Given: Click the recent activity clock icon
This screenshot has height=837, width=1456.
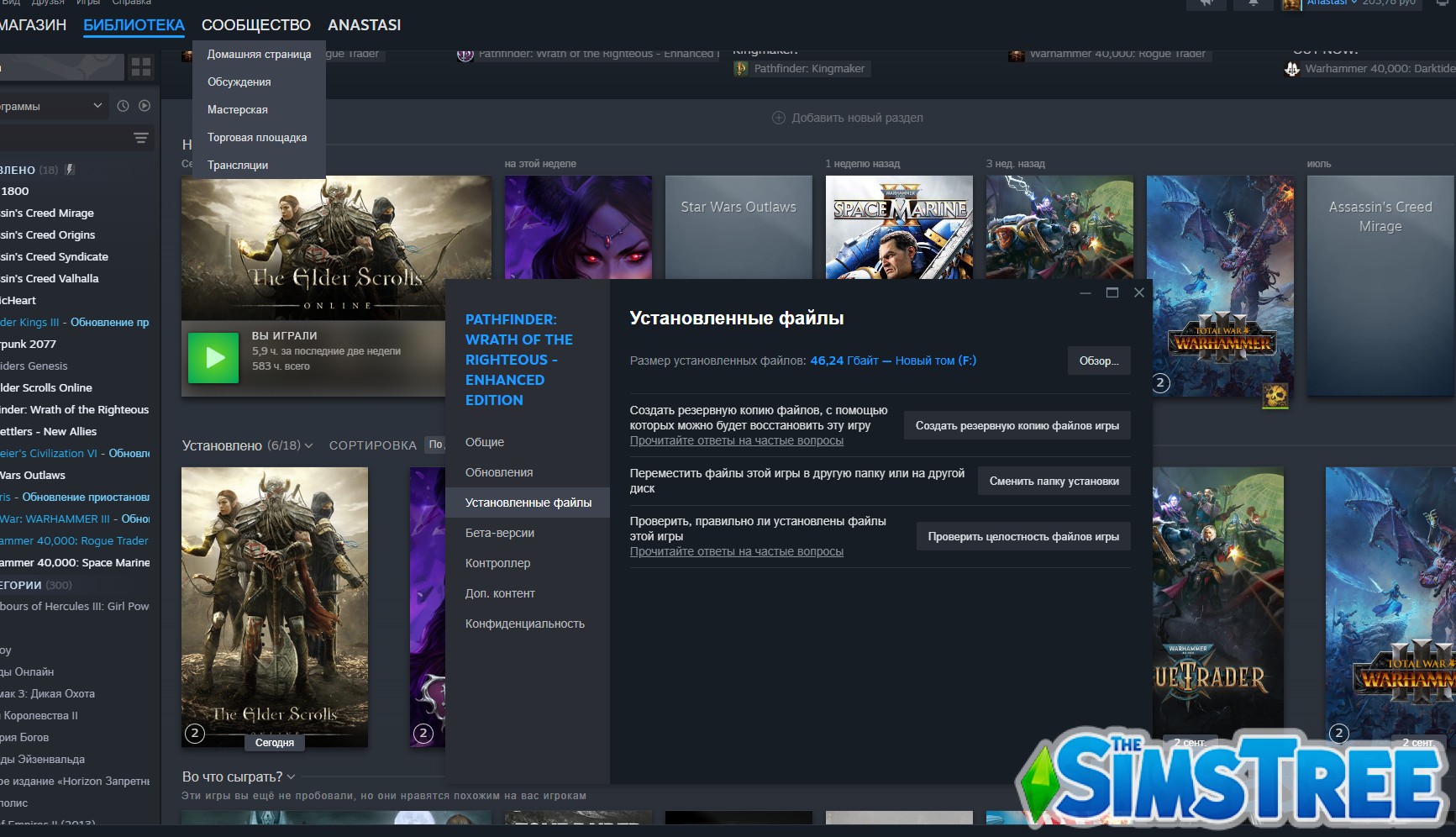Looking at the screenshot, I should [x=123, y=106].
